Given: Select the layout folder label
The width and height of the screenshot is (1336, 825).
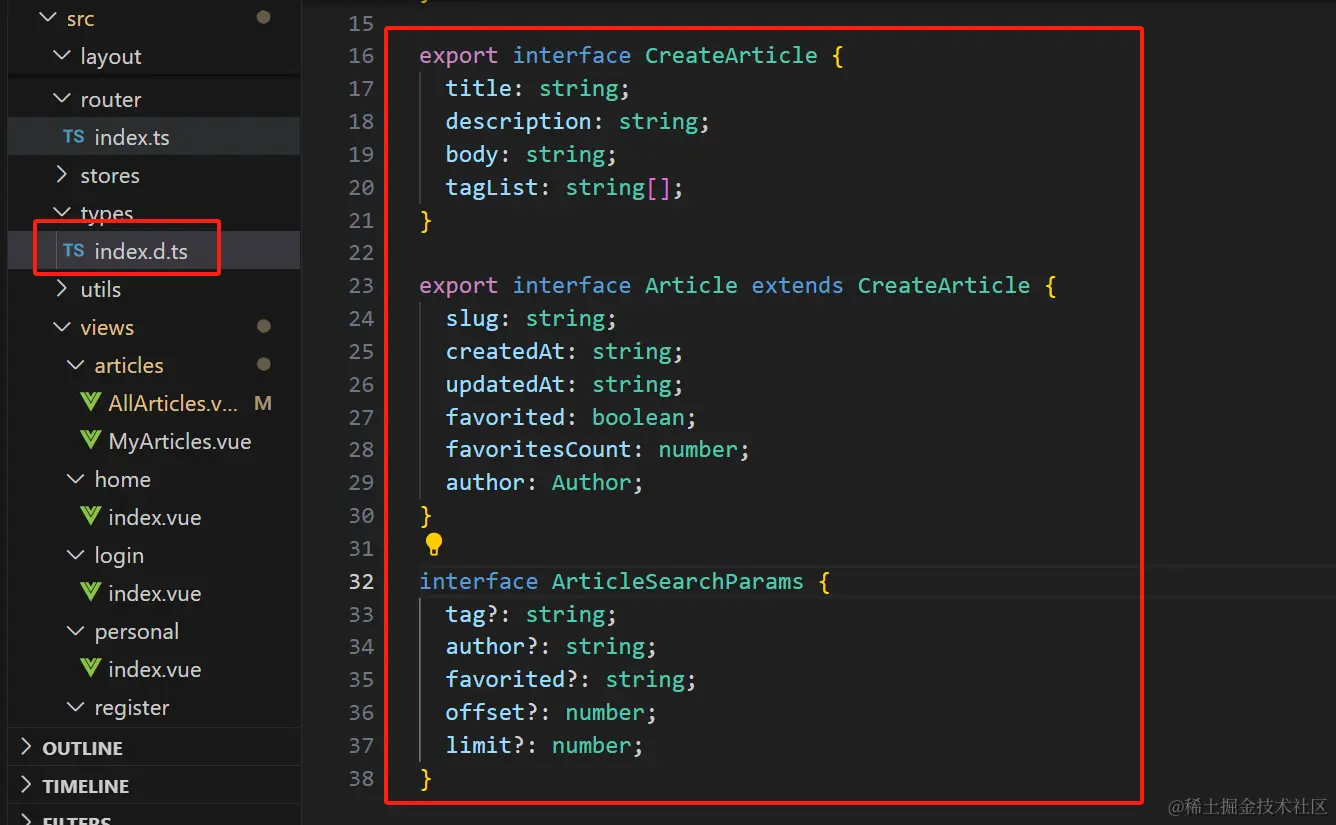Looking at the screenshot, I should (111, 57).
